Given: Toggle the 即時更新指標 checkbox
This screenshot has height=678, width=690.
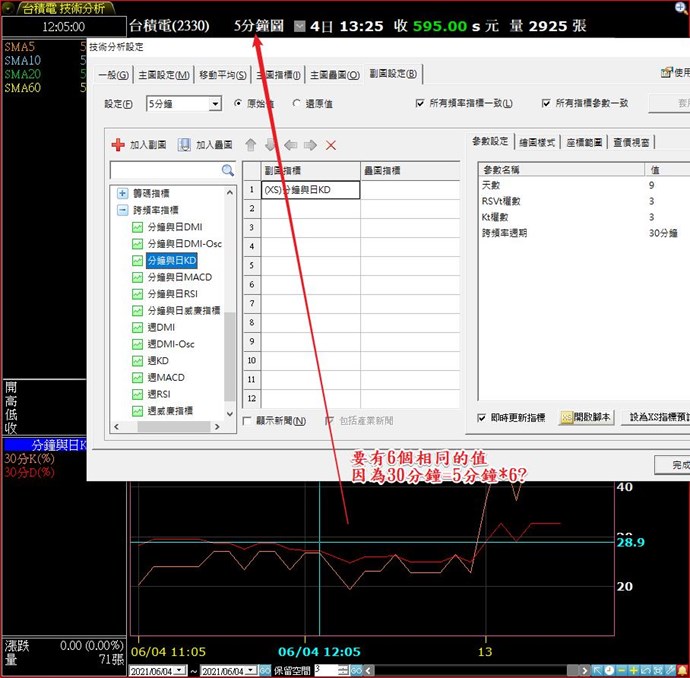Looking at the screenshot, I should point(482,417).
